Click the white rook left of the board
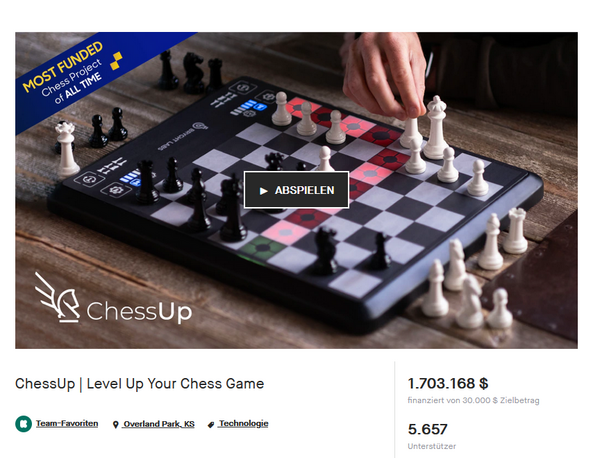The height and width of the screenshot is (458, 600). point(66,148)
